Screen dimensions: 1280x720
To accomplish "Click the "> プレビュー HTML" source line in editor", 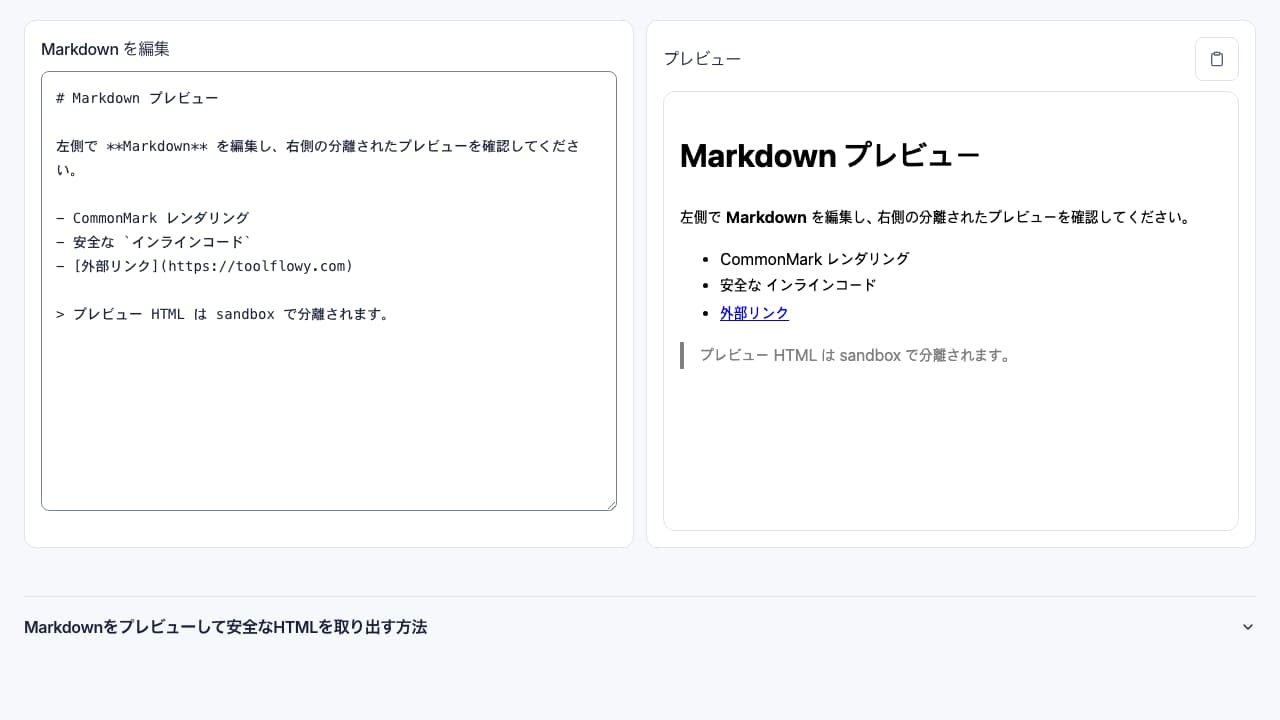I will (222, 314).
